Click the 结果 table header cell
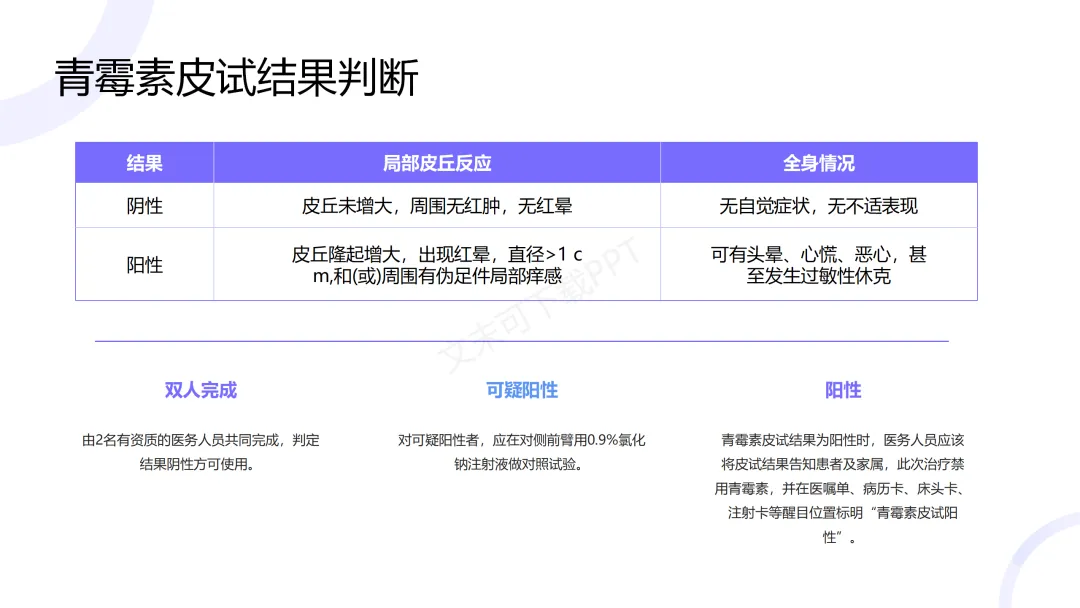1080x608 pixels. (x=145, y=163)
